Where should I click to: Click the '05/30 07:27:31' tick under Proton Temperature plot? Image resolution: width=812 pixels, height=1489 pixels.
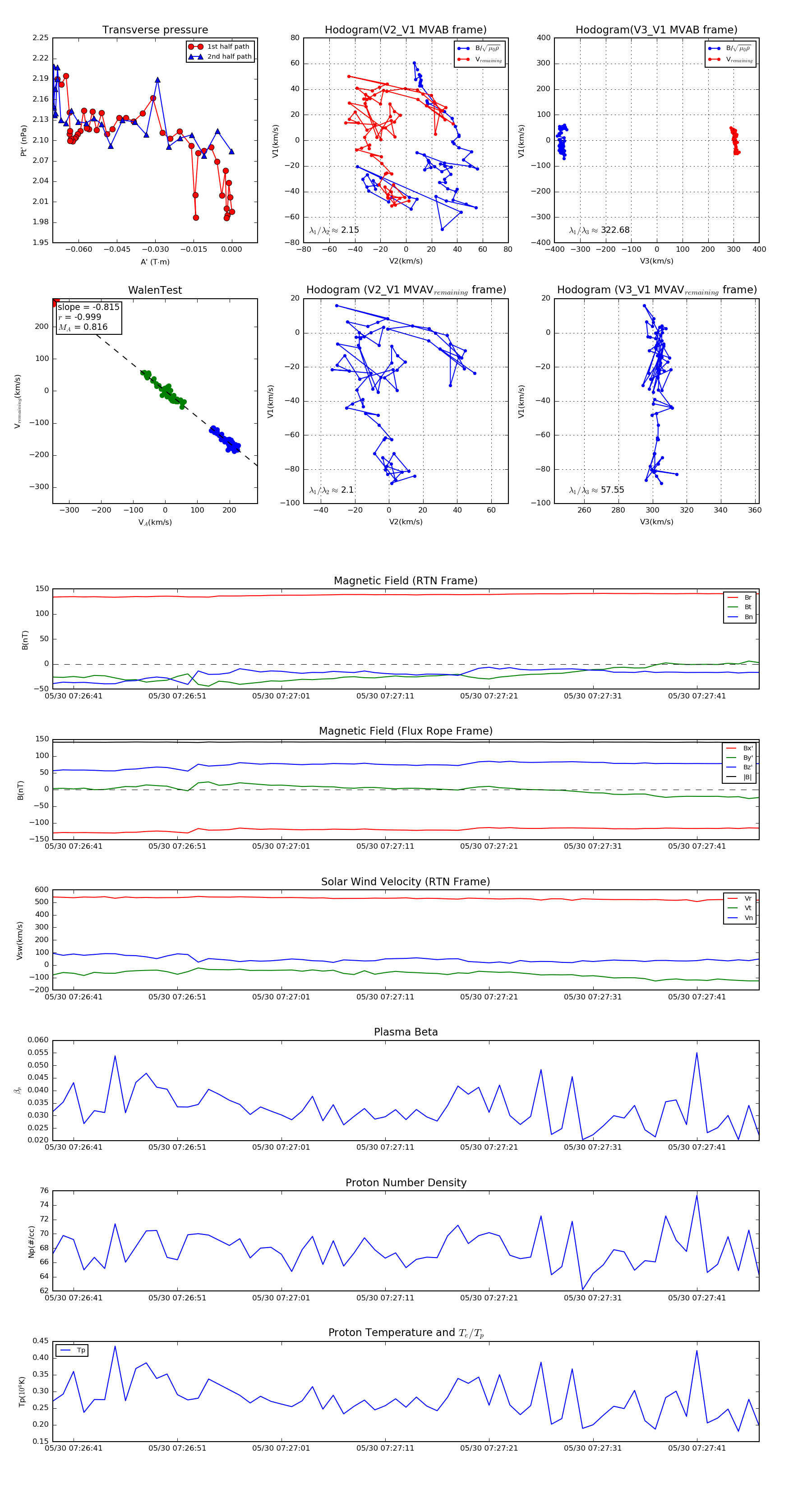[593, 1448]
